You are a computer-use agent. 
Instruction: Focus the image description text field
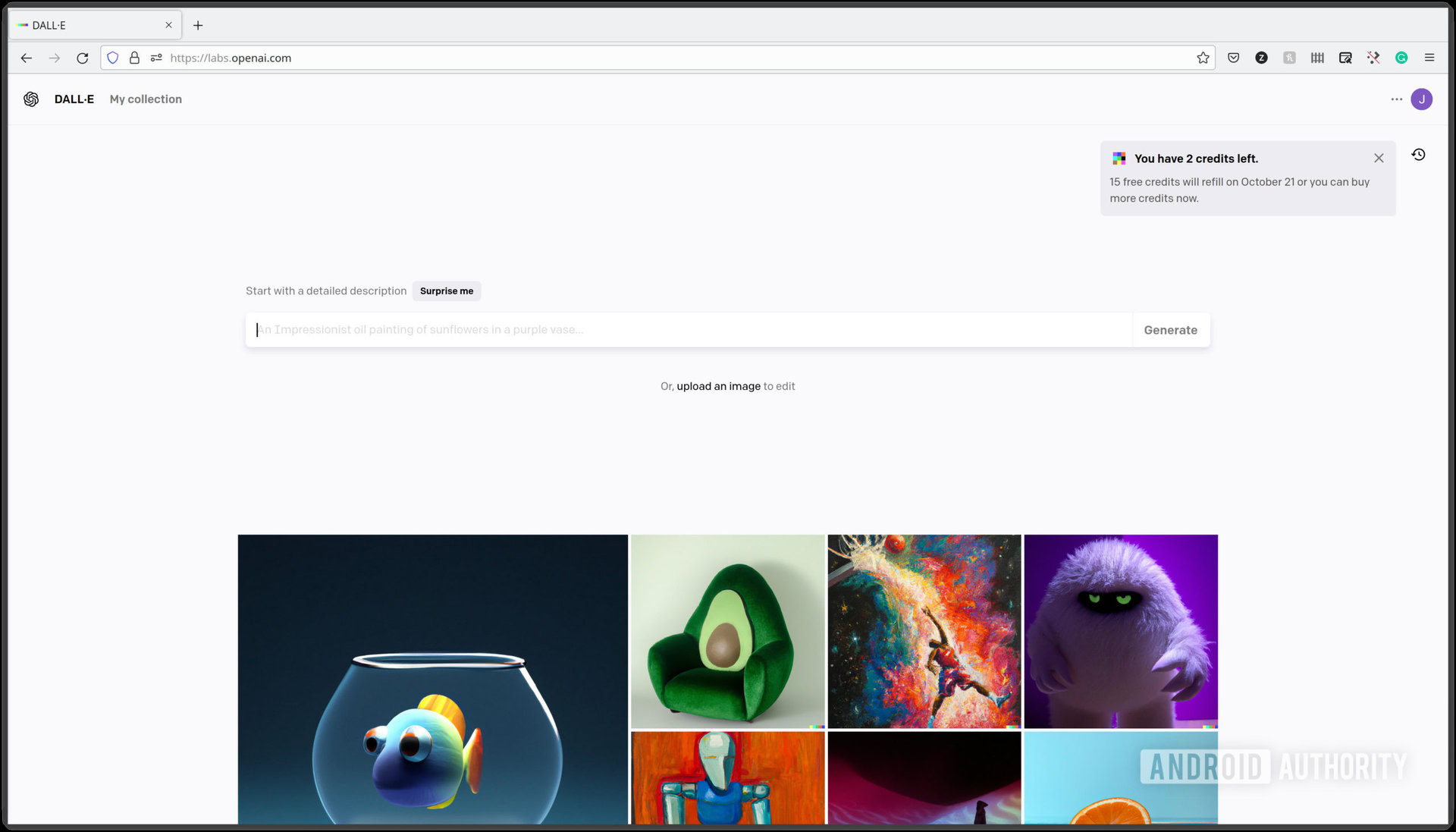tap(682, 330)
